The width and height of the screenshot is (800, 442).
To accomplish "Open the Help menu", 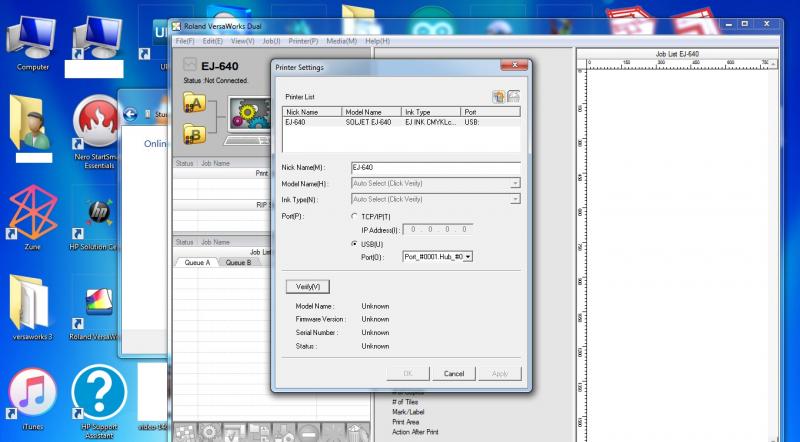I will click(377, 41).
